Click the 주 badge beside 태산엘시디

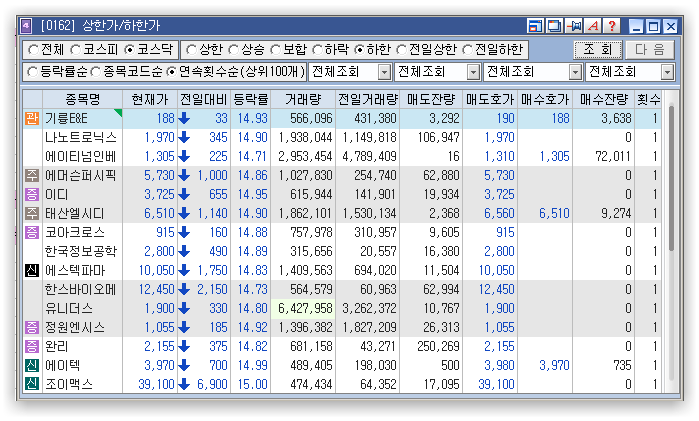coord(32,213)
